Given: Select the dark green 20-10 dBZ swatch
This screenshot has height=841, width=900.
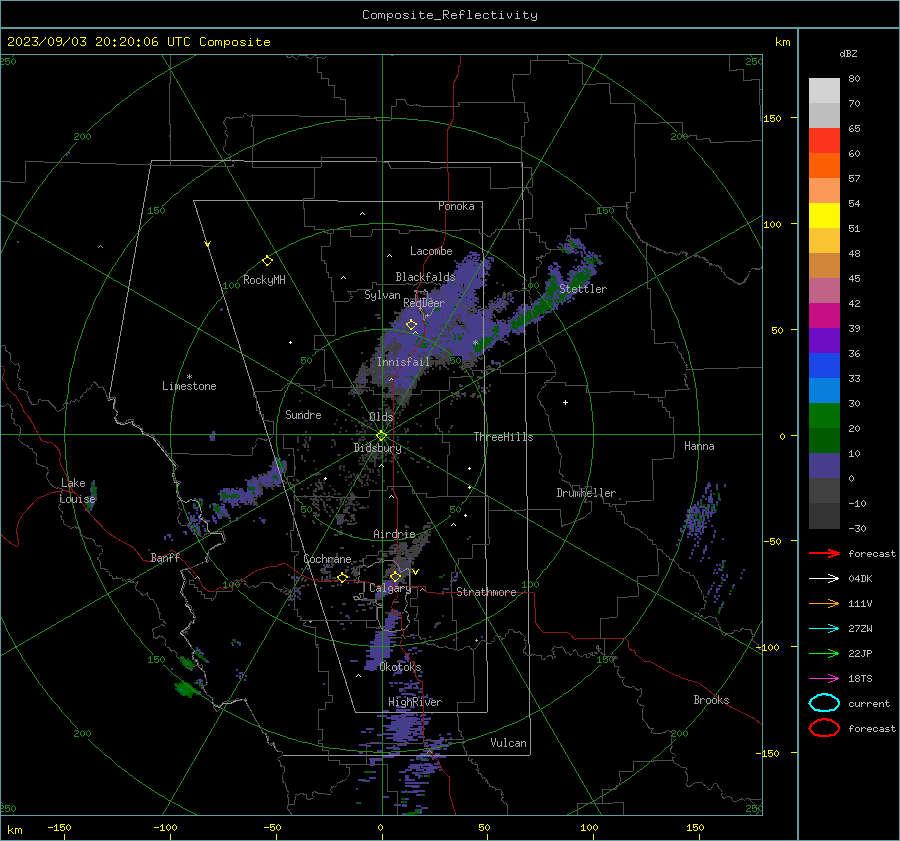Looking at the screenshot, I should pyautogui.click(x=824, y=440).
